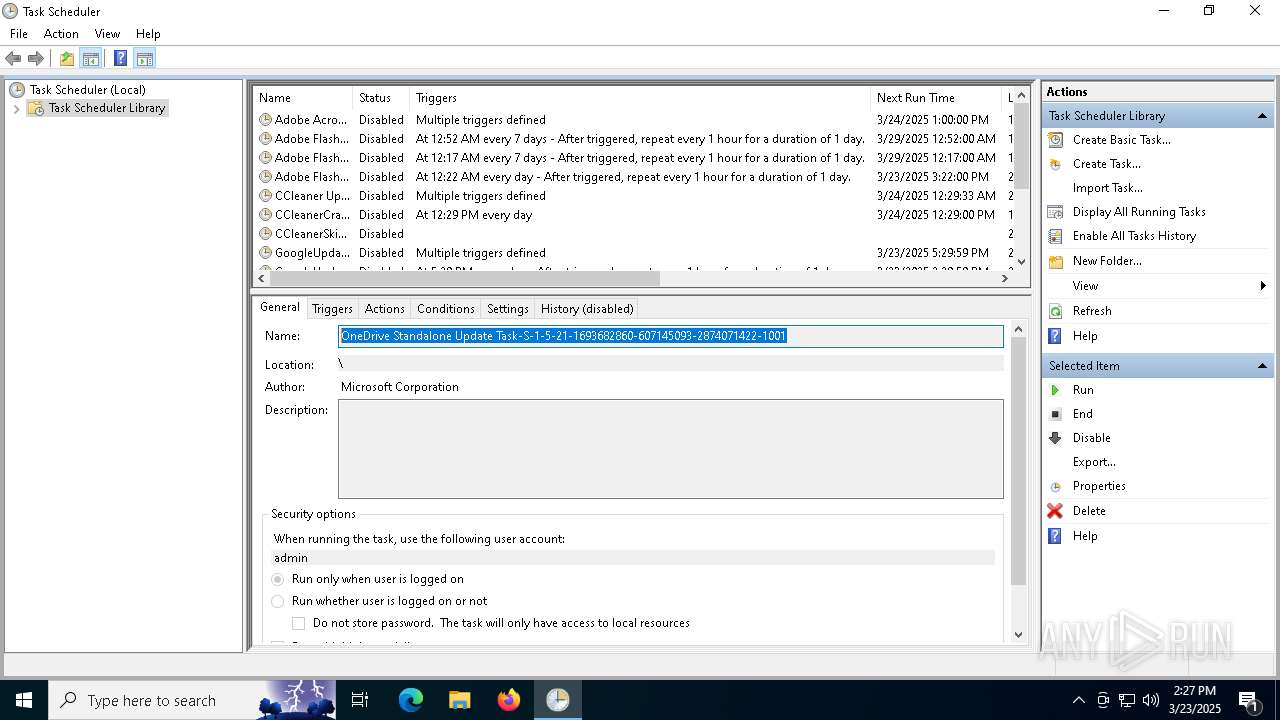
Task: Switch to the Settings tab
Action: [x=508, y=309]
